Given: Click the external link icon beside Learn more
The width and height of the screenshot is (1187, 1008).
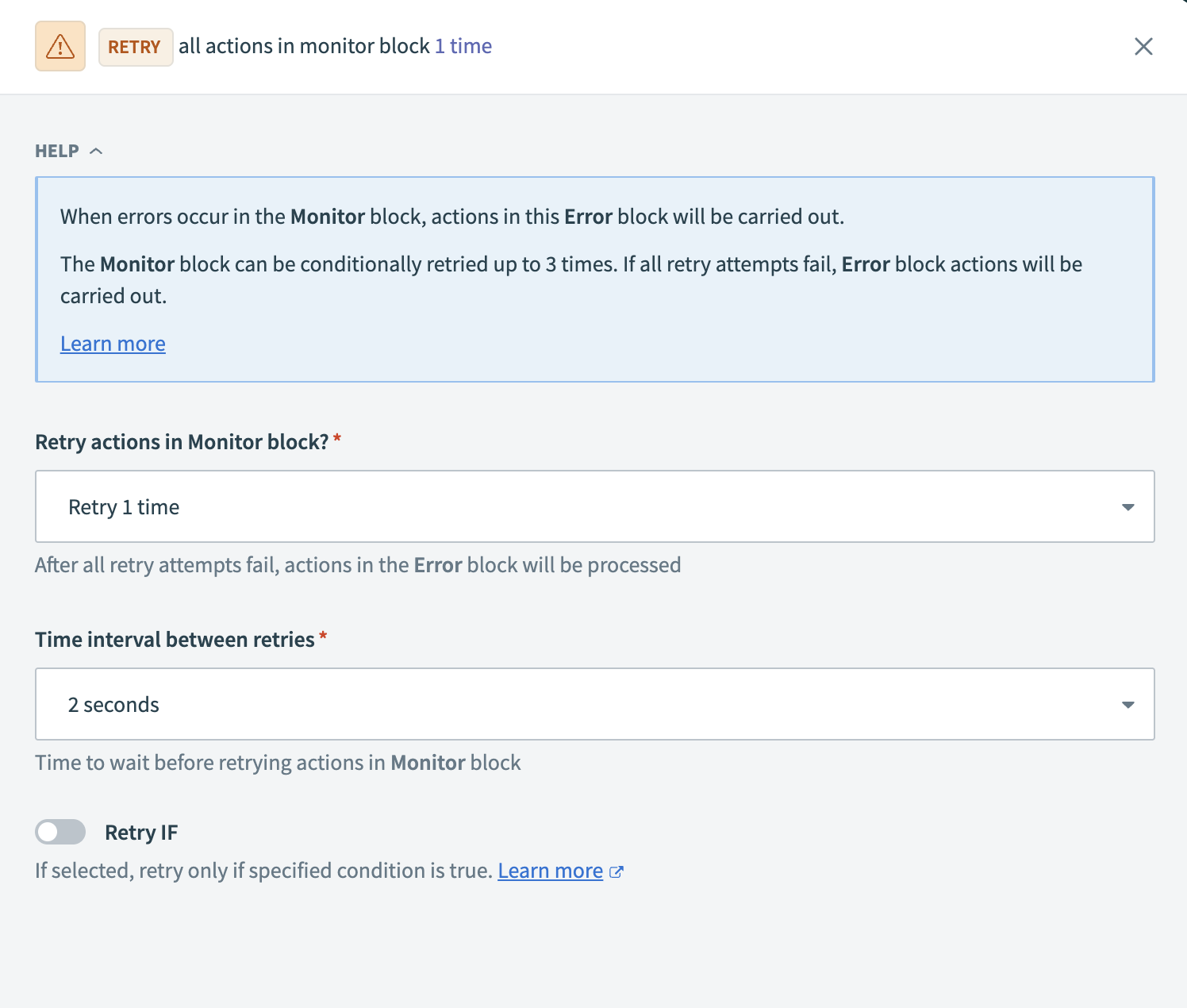Looking at the screenshot, I should pyautogui.click(x=617, y=871).
